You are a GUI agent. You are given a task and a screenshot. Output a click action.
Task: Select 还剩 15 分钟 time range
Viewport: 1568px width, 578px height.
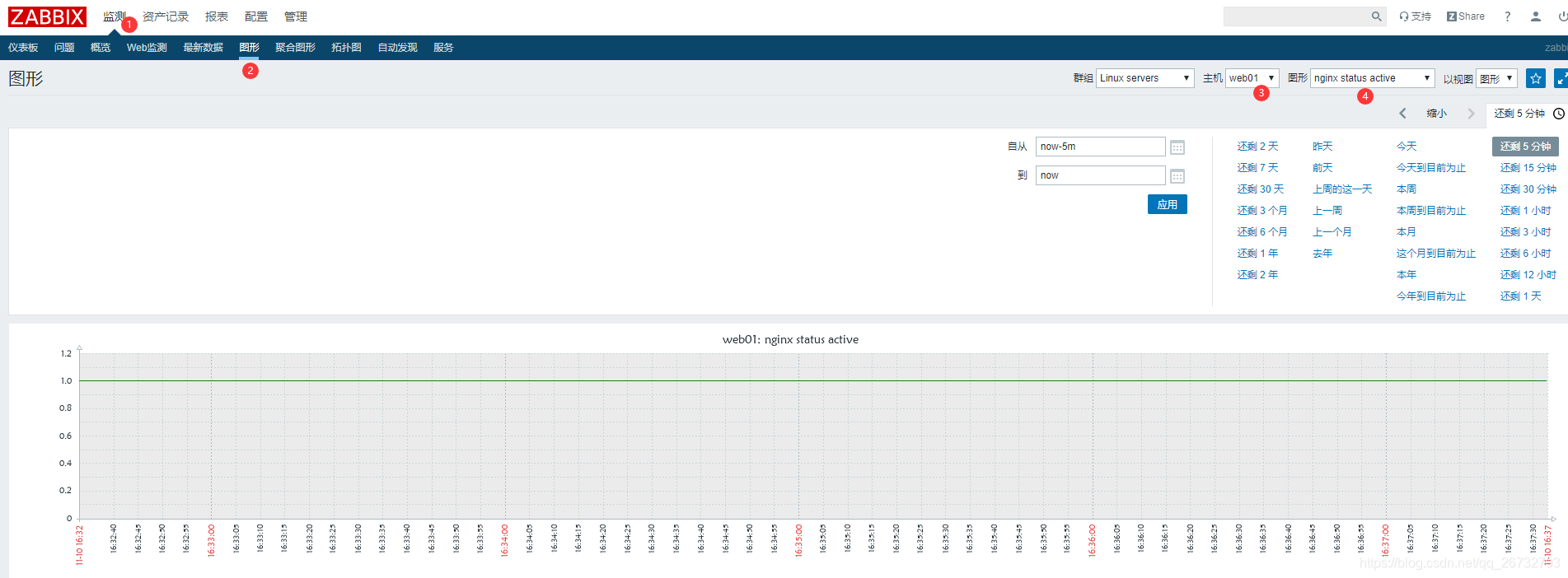1528,168
